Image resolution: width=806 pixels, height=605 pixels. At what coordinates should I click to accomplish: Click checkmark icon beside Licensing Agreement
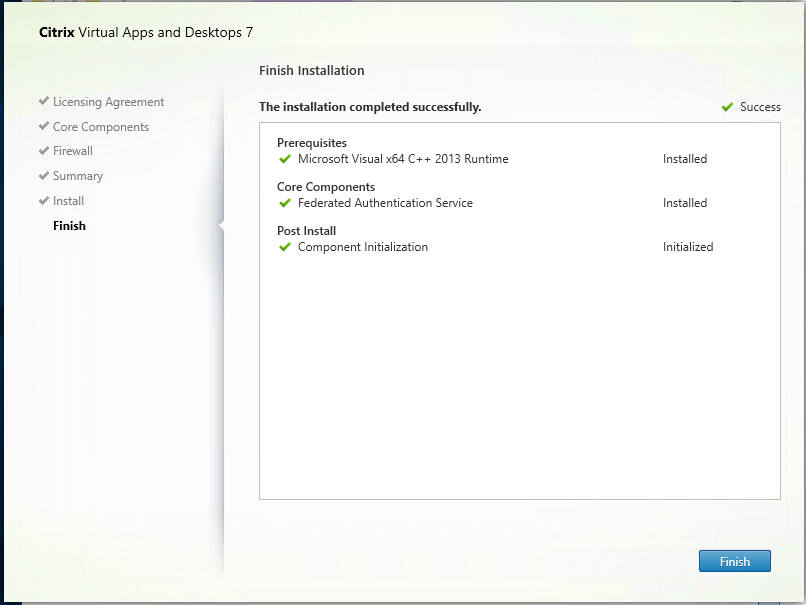pyautogui.click(x=44, y=101)
